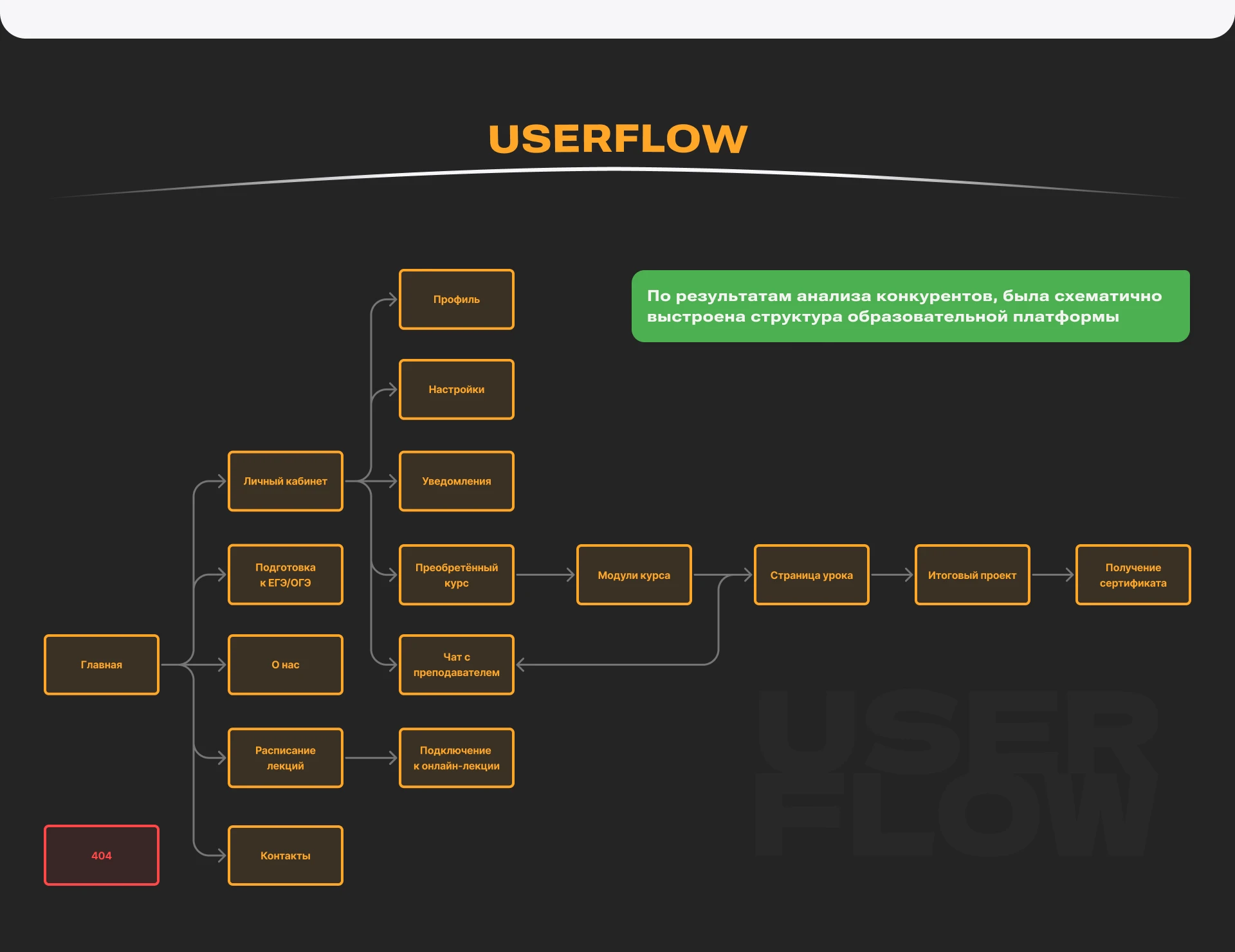
Task: Select the Модули курса node
Action: 634,574
